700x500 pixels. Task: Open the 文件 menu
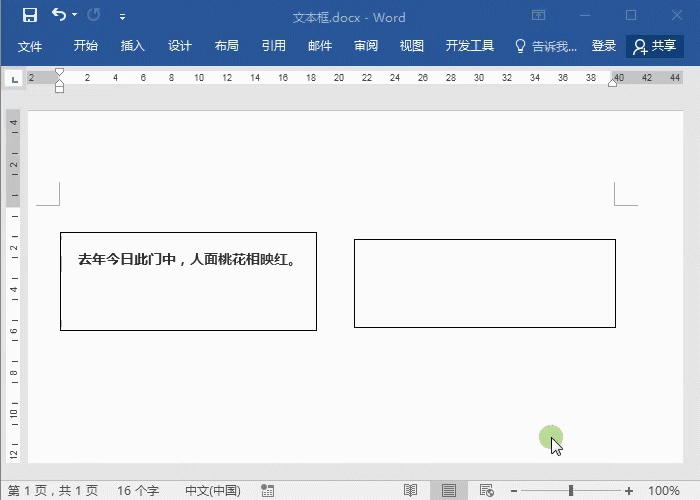(30, 46)
